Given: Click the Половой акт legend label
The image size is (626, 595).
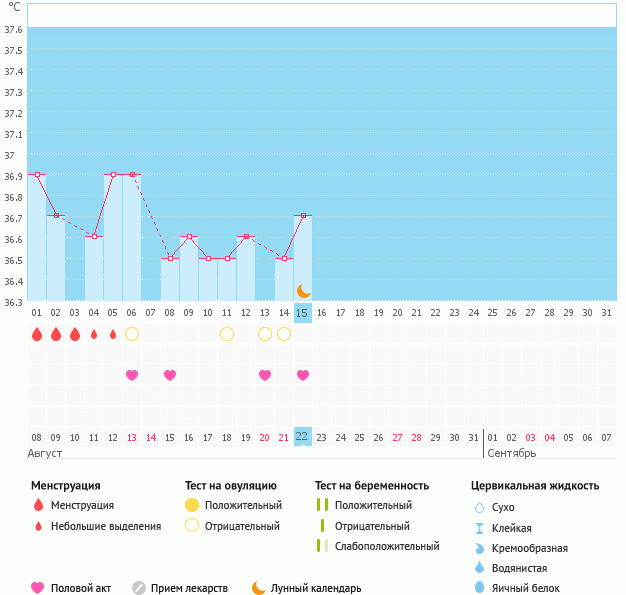Looking at the screenshot, I should click(82, 588).
